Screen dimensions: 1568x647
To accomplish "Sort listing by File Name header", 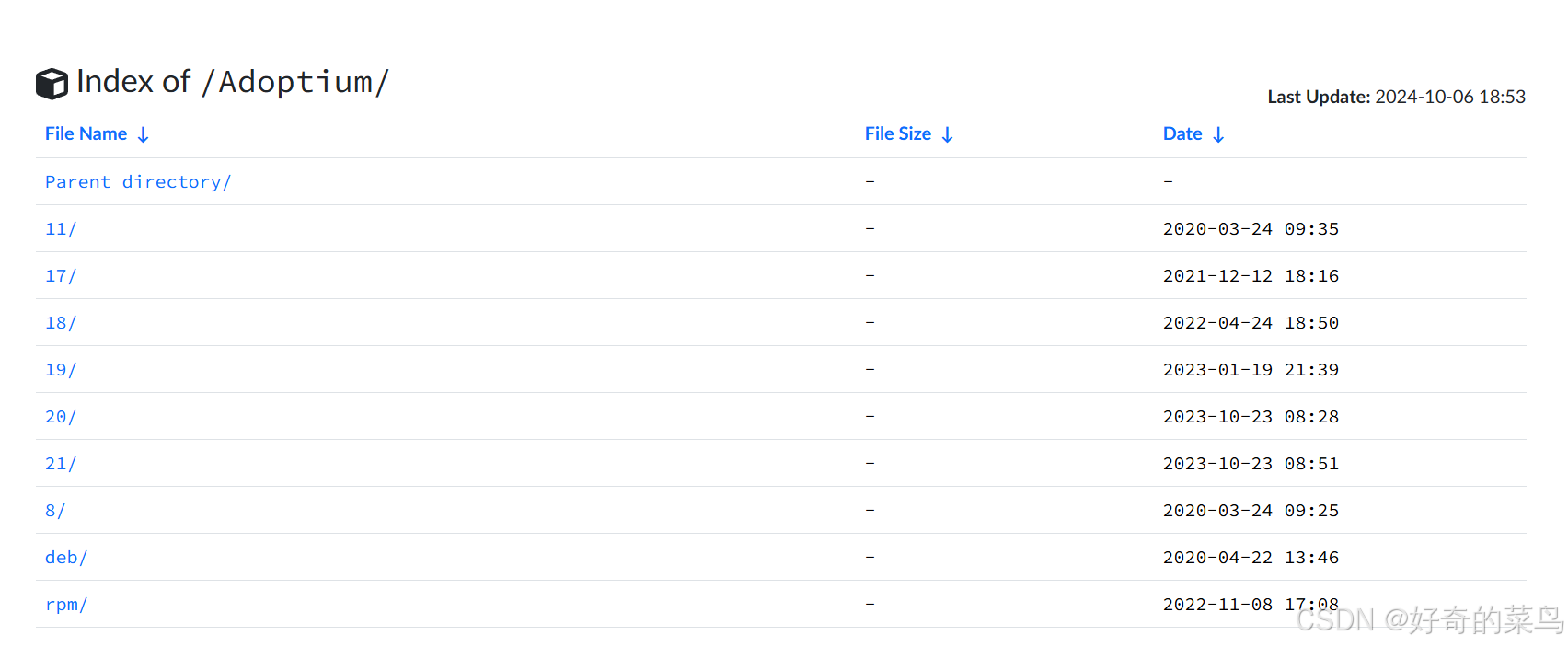I will pyautogui.click(x=86, y=133).
